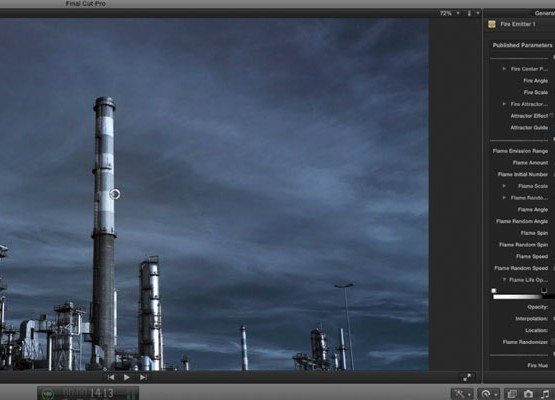Open the music and sound browser
Viewport: 555px width, 400px height.
pos(545,394)
